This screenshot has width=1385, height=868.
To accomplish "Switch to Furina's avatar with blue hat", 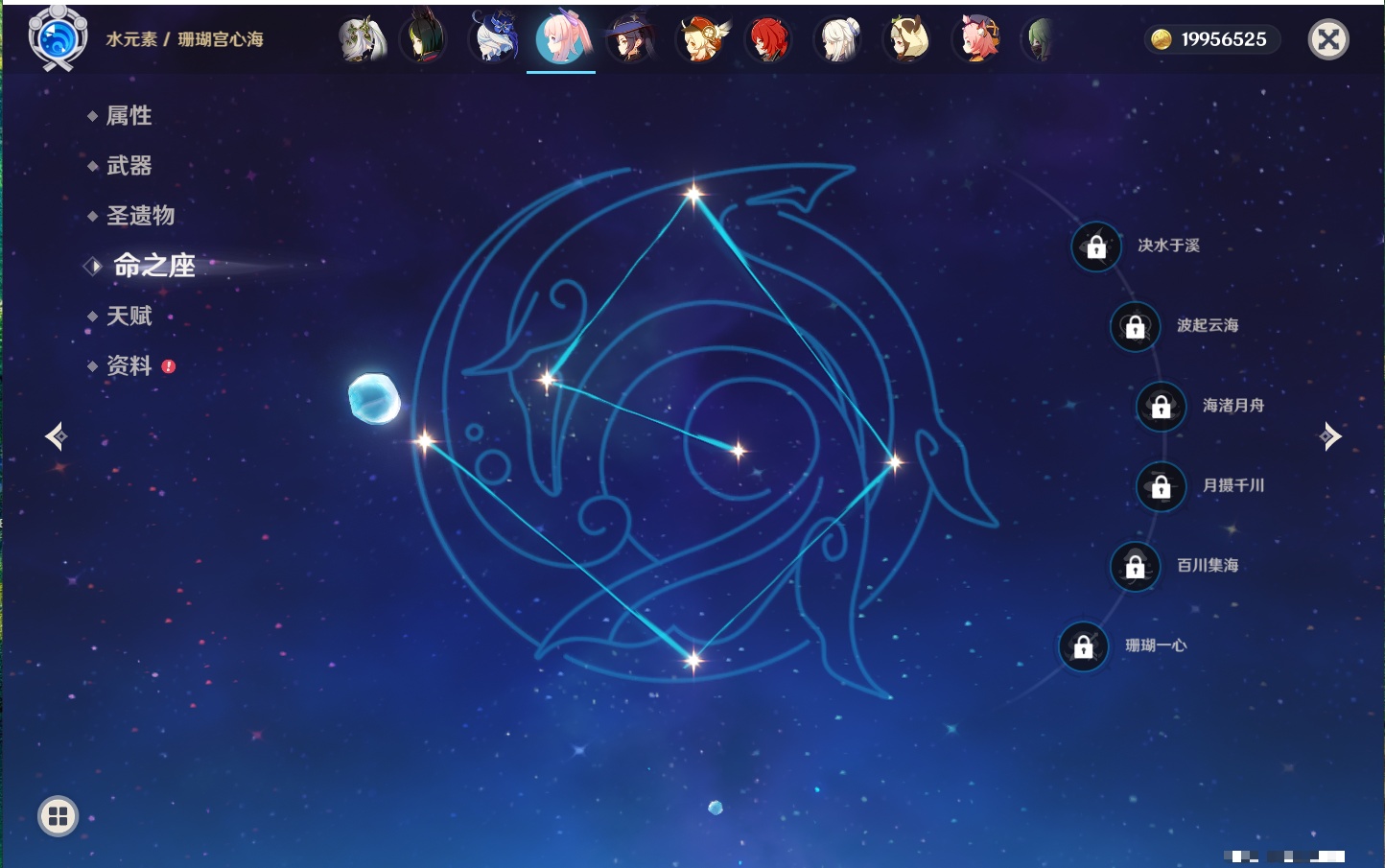I will [494, 38].
